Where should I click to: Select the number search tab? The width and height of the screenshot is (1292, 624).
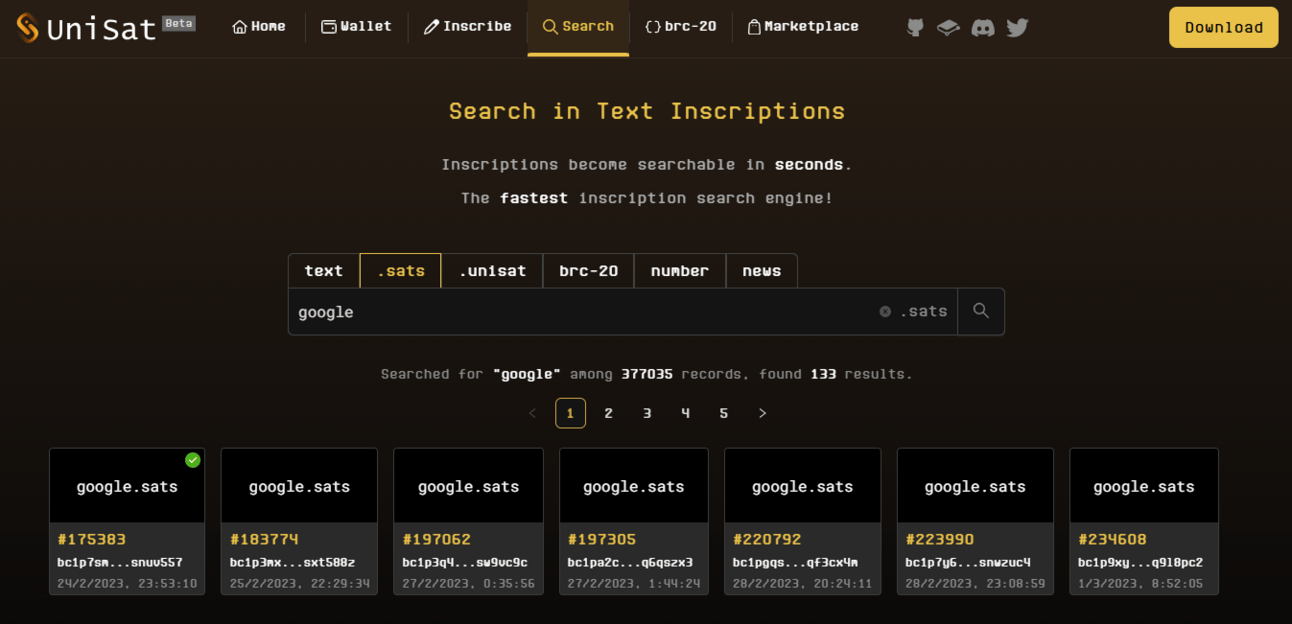pyautogui.click(x=680, y=271)
